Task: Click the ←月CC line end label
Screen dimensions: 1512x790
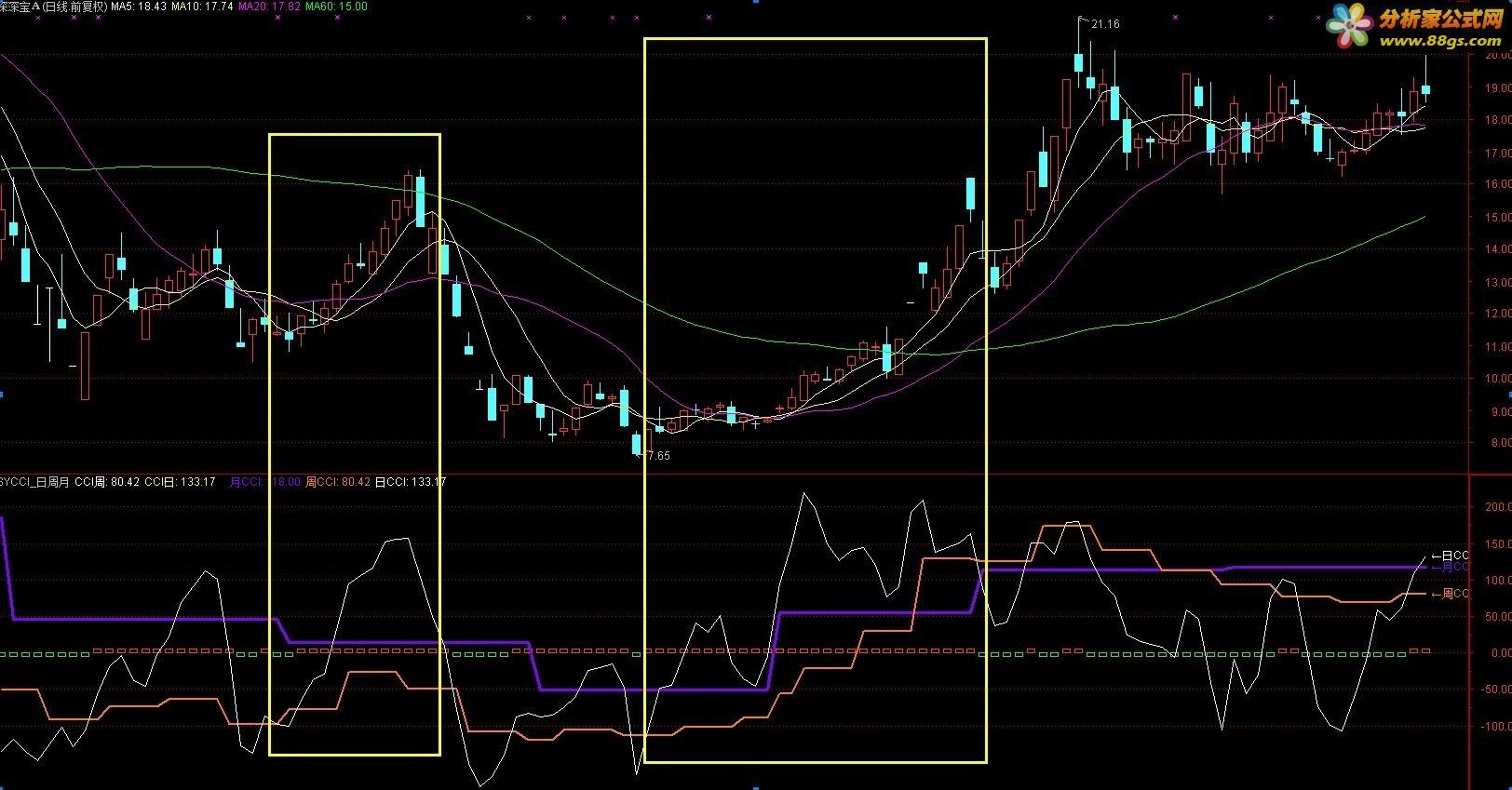Action: (1450, 566)
